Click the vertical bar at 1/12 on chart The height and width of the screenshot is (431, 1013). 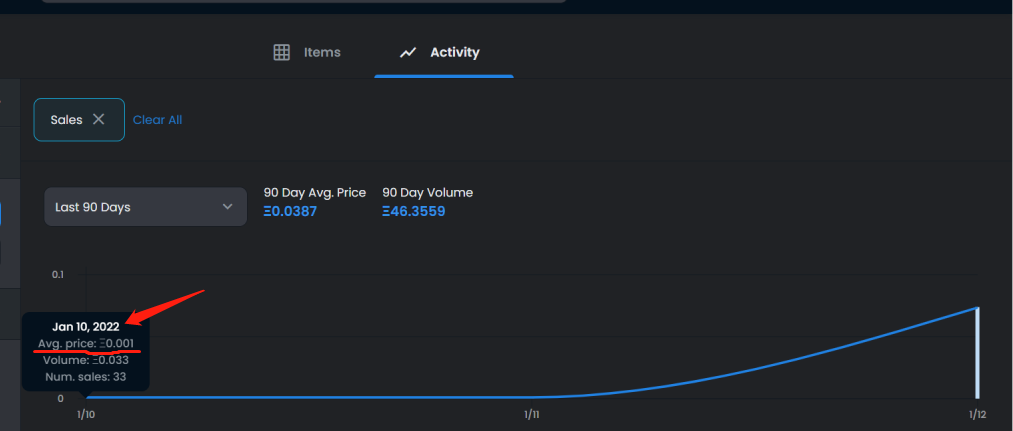tap(977, 352)
